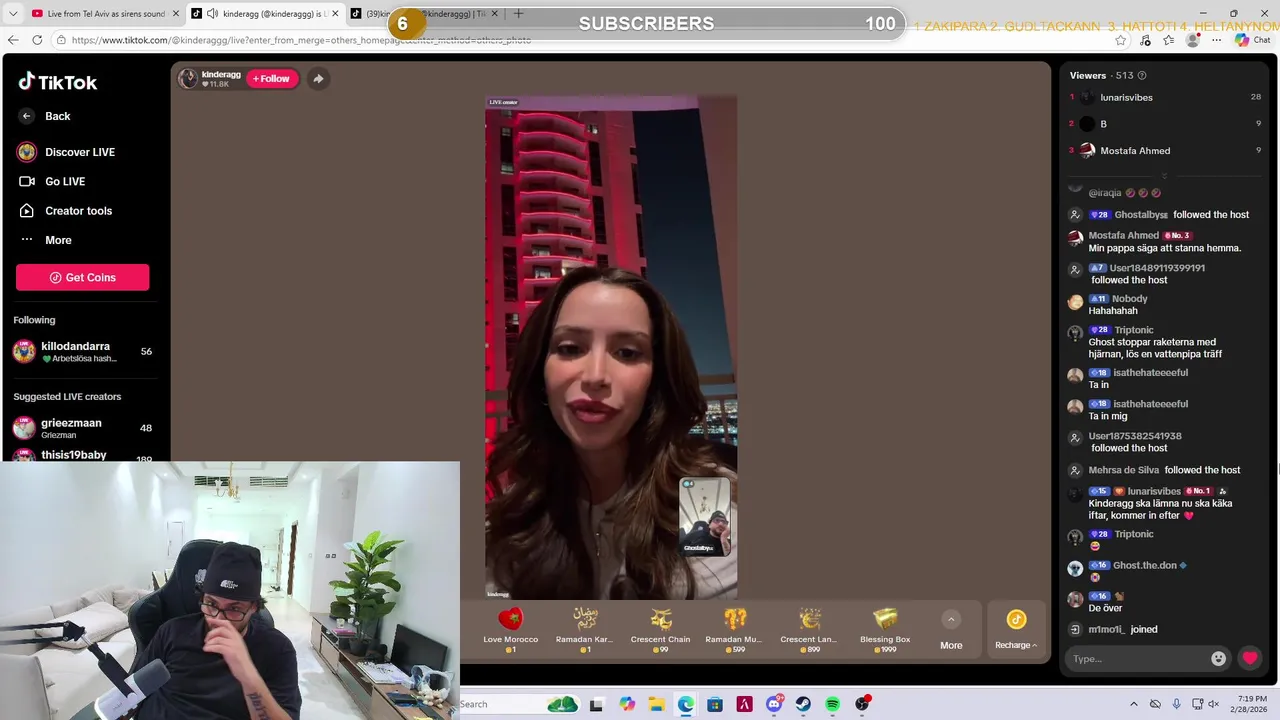Open the kinderagg host profile avatar
The width and height of the screenshot is (1280, 720).
(188, 78)
